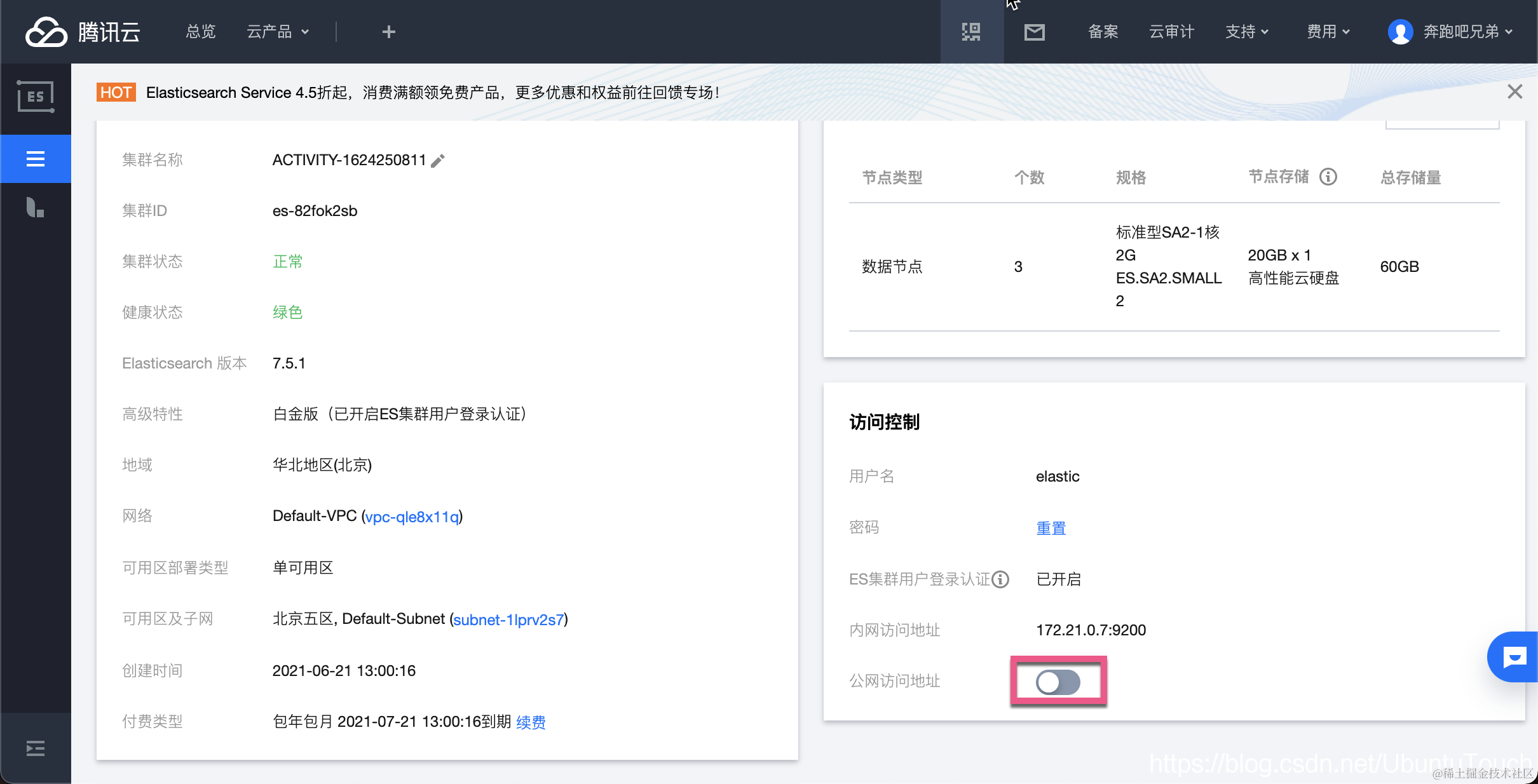Open 备案 from the top menu
This screenshot has height=784, width=1538.
point(1103,32)
